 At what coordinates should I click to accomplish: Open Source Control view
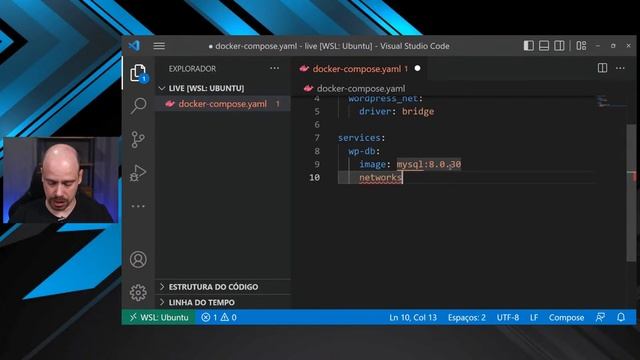(x=138, y=139)
